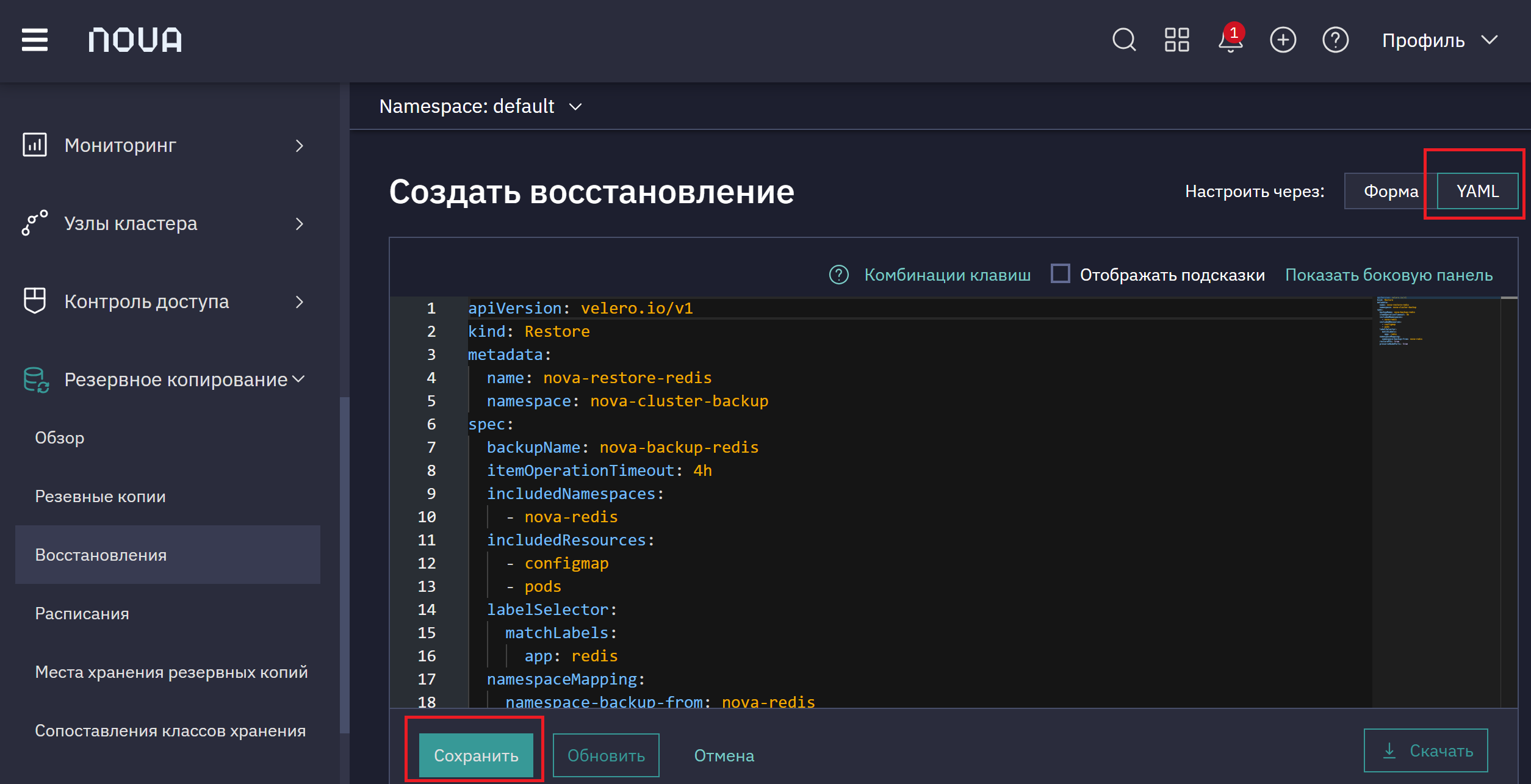Place cursor on 'kind: Restore' line
The image size is (1531, 784).
[528, 331]
